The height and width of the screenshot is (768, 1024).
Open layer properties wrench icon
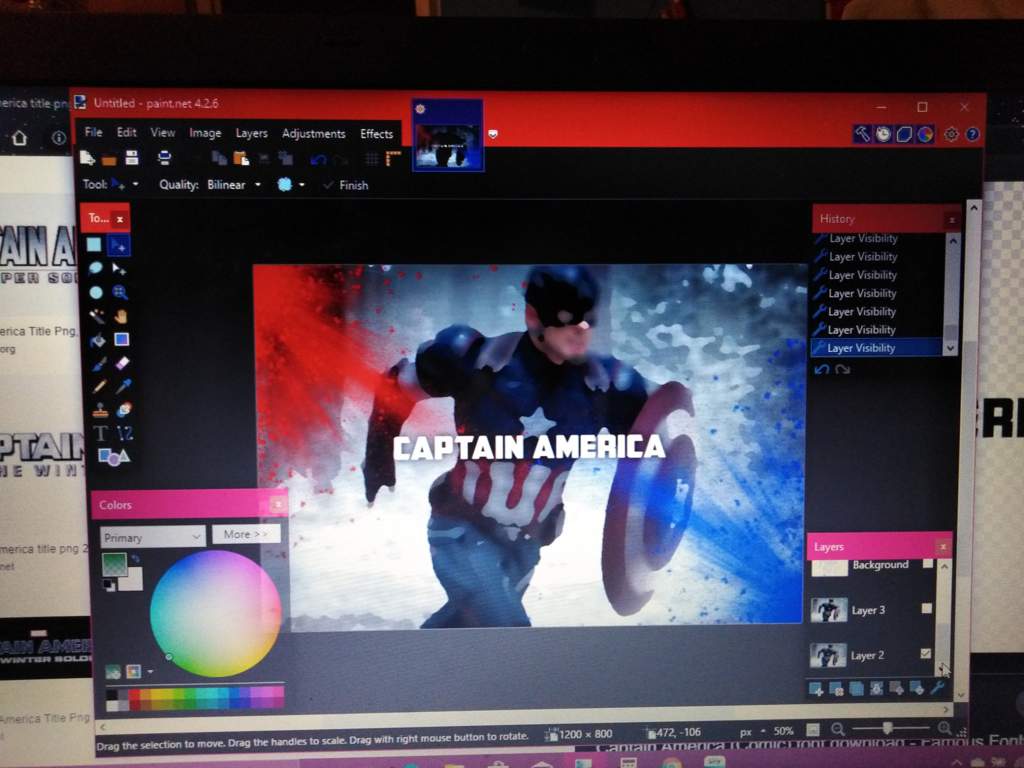click(x=937, y=688)
